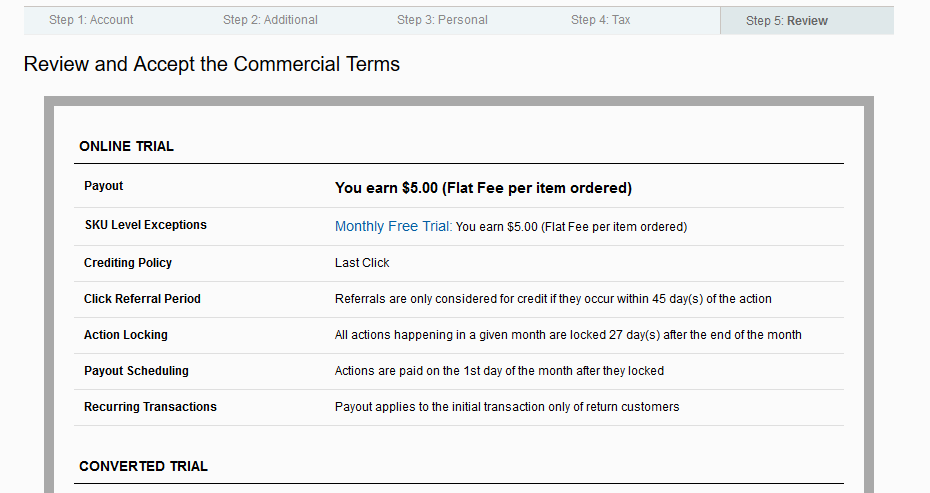930x493 pixels.
Task: Select the $5.00 Flat Fee payout text
Action: pos(483,188)
